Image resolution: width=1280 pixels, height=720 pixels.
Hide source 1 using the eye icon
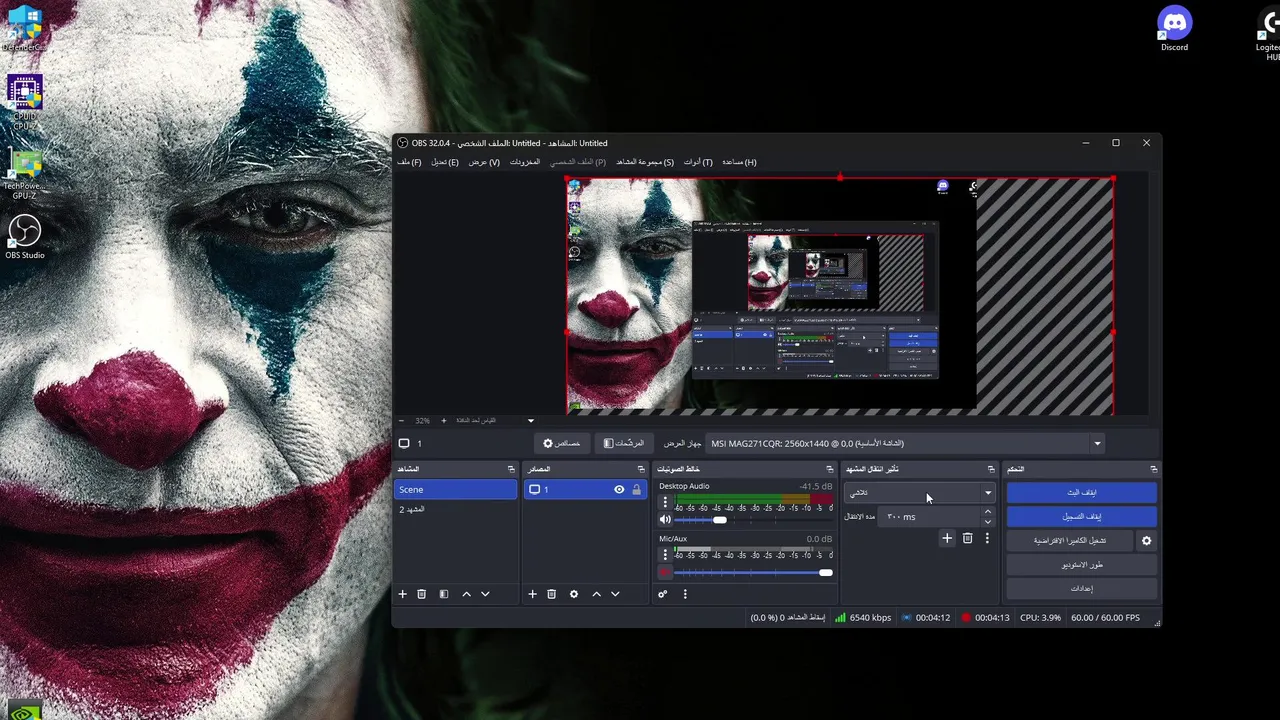coord(619,490)
